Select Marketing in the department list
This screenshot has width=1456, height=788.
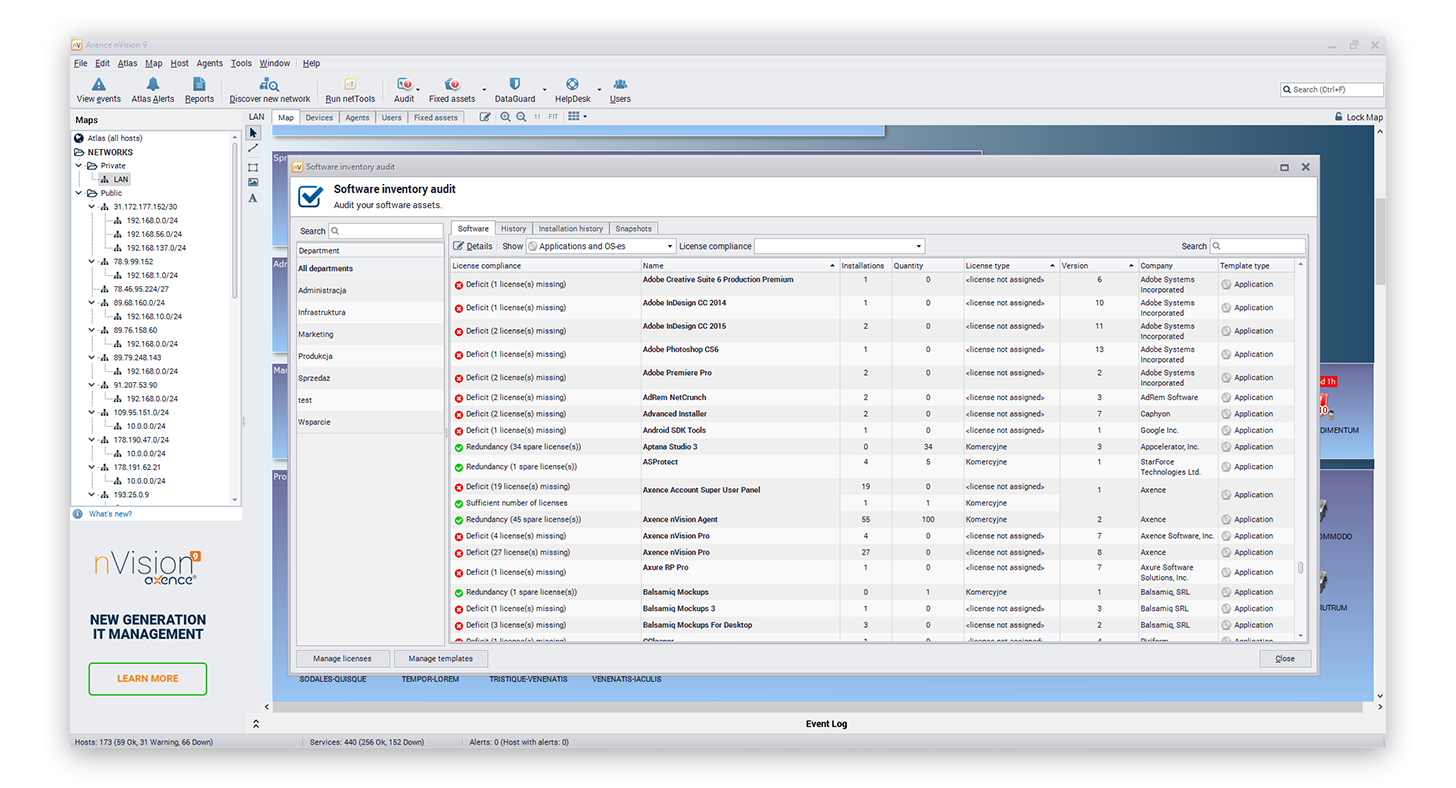coord(316,334)
